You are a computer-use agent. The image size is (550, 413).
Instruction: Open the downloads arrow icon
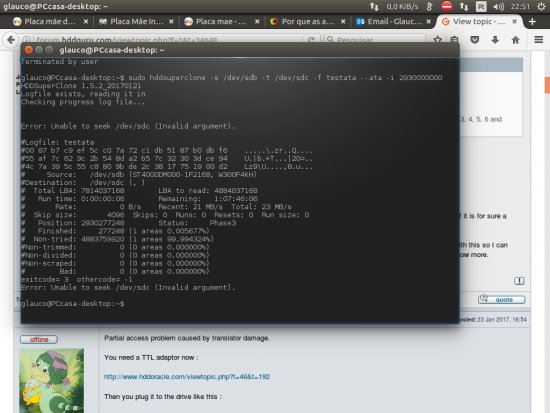point(495,40)
